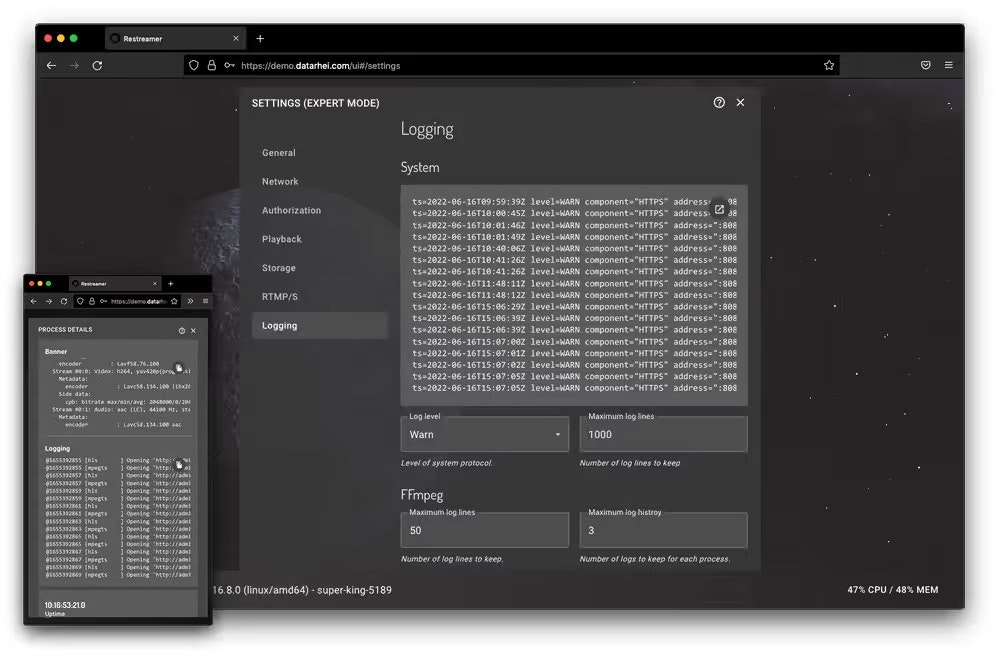Open help icon in Process Details panel

(x=182, y=331)
